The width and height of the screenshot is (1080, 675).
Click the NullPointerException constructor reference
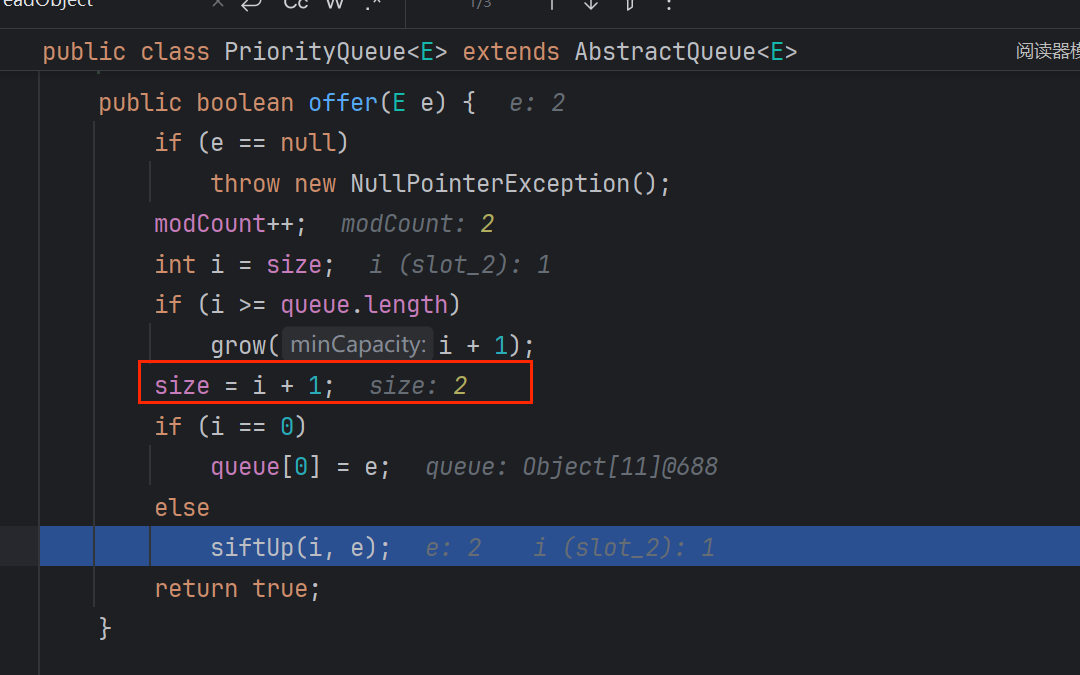[x=489, y=184]
